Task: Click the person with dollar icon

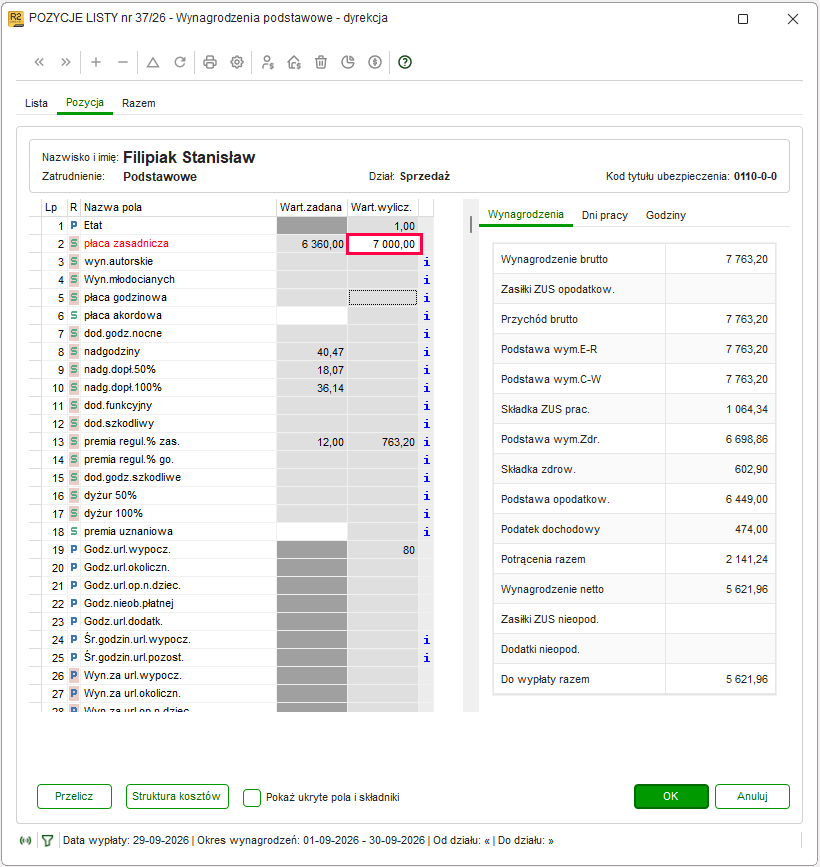Action: coord(268,62)
